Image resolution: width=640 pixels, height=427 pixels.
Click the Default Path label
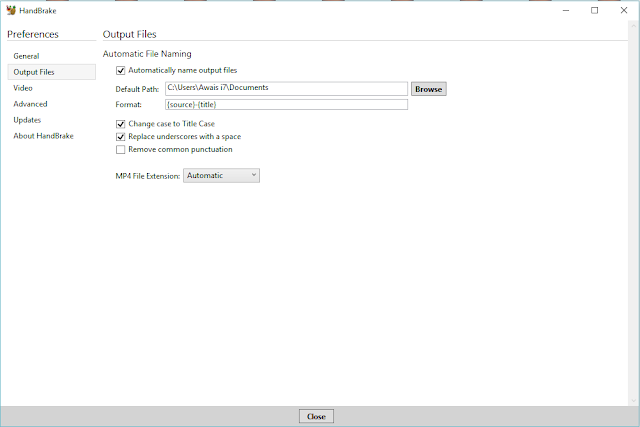tap(137, 89)
